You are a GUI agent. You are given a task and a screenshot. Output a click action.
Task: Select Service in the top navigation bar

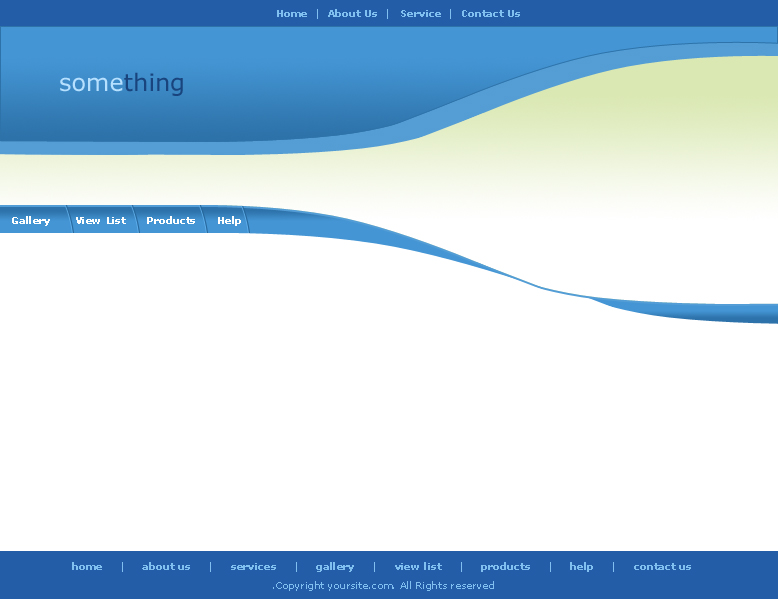click(420, 14)
